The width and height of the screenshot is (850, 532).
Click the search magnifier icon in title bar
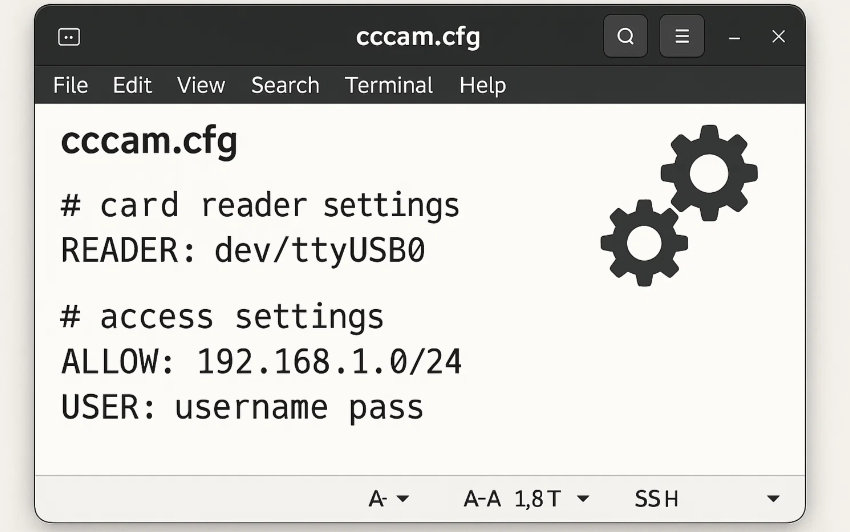pos(625,36)
